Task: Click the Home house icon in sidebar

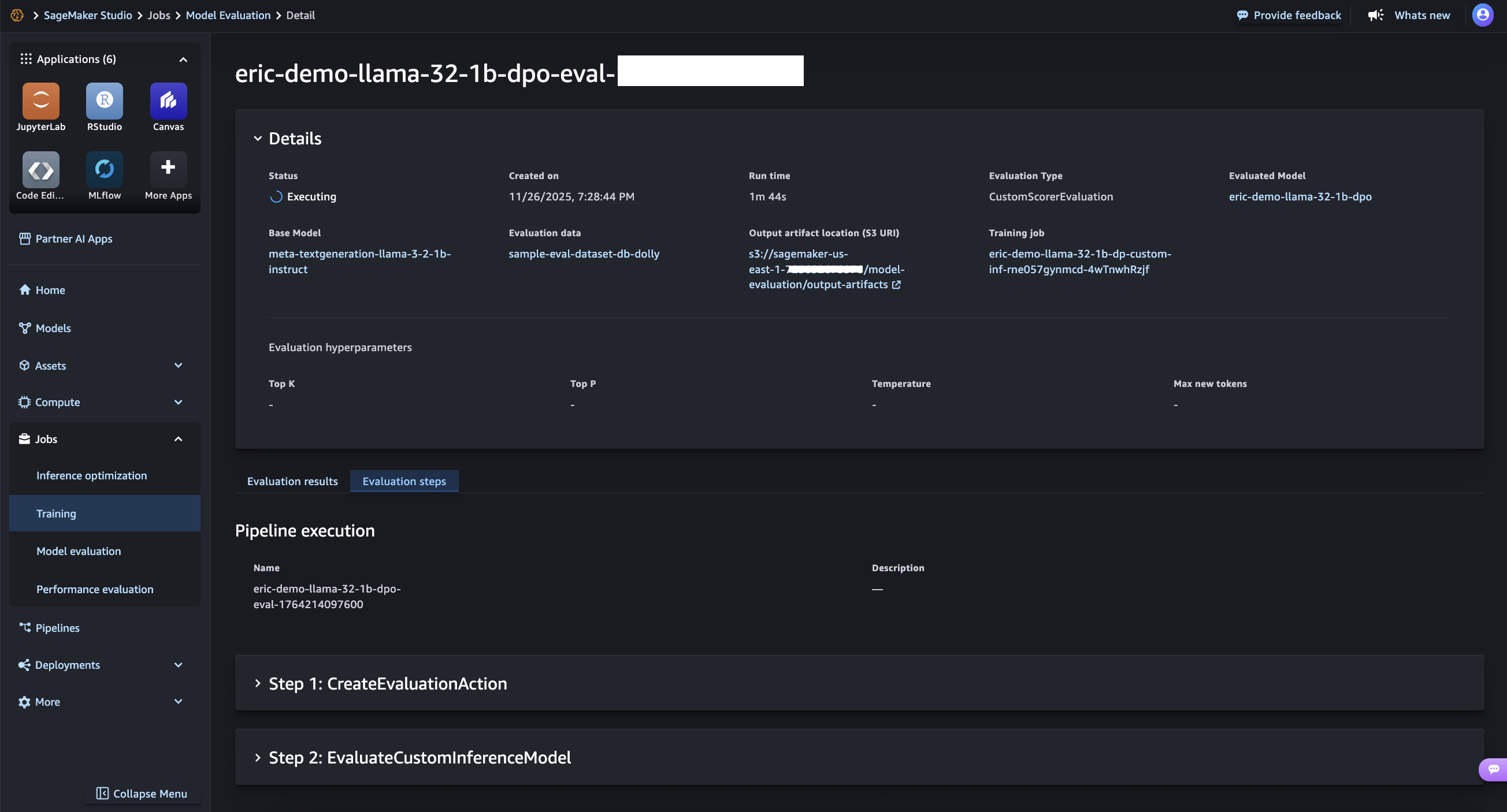Action: pyautogui.click(x=25, y=290)
